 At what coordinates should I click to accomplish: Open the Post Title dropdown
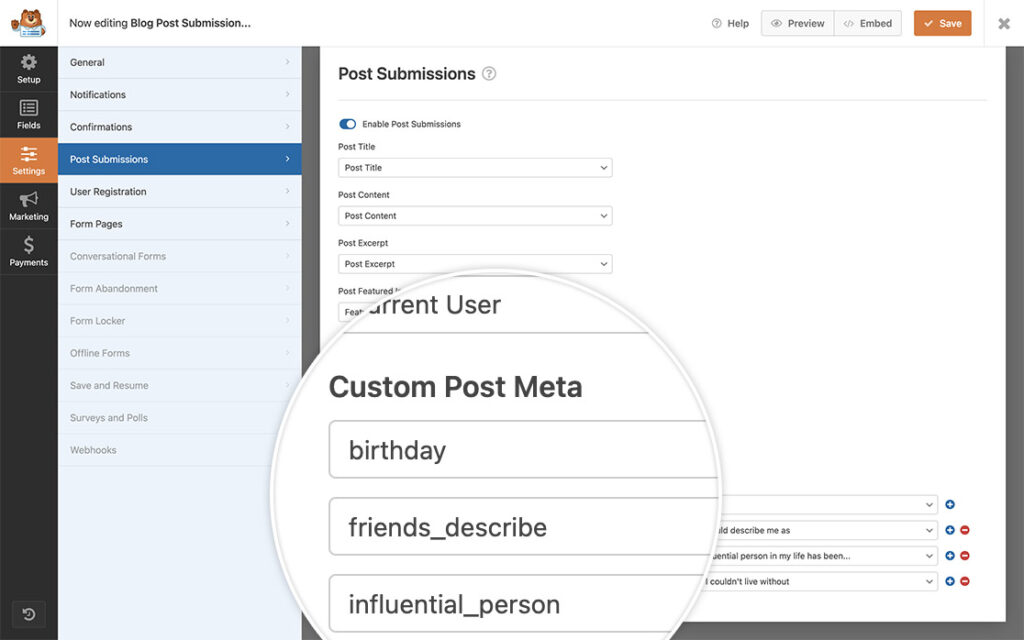(x=475, y=167)
